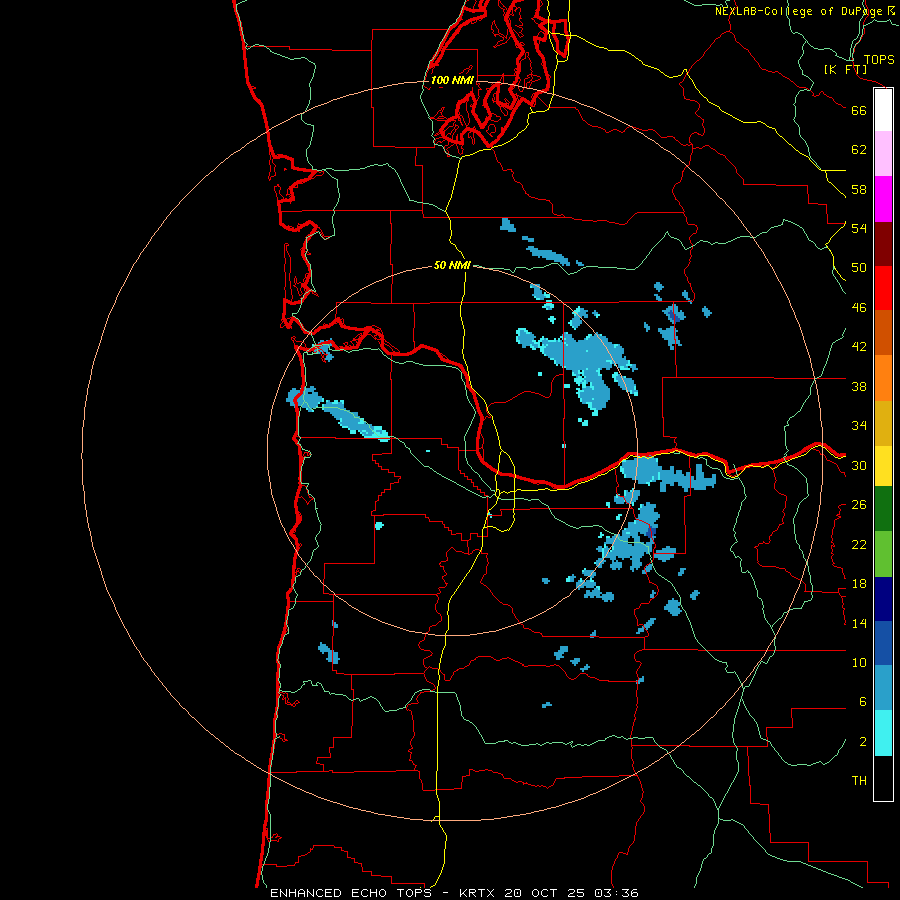The image size is (900, 900).
Task: Click the magenta 58 kft legend swatch
Action: click(x=883, y=199)
